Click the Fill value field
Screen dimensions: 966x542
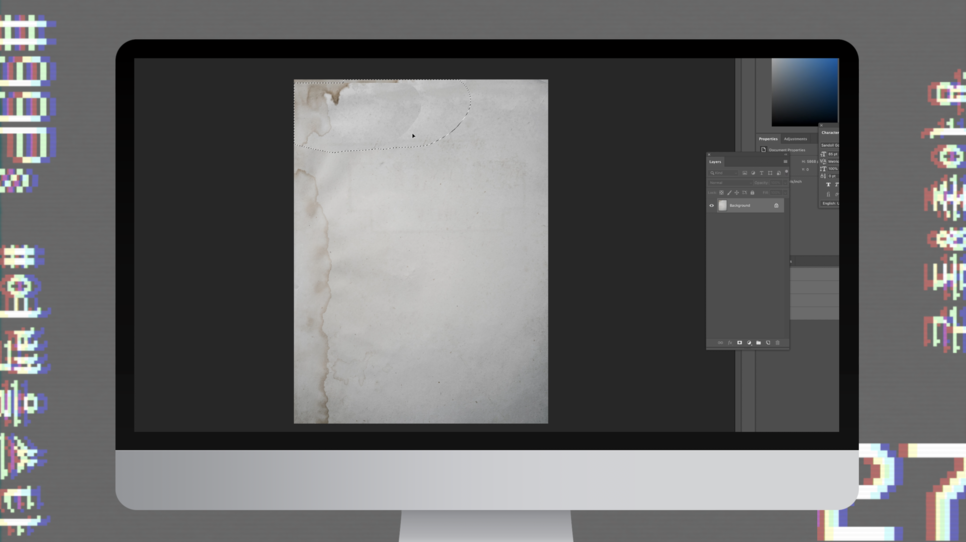pos(776,193)
